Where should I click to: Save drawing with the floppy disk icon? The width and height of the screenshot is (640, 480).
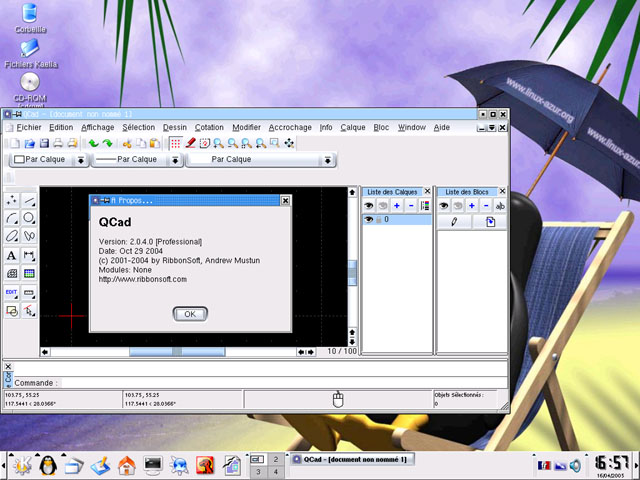tap(44, 143)
